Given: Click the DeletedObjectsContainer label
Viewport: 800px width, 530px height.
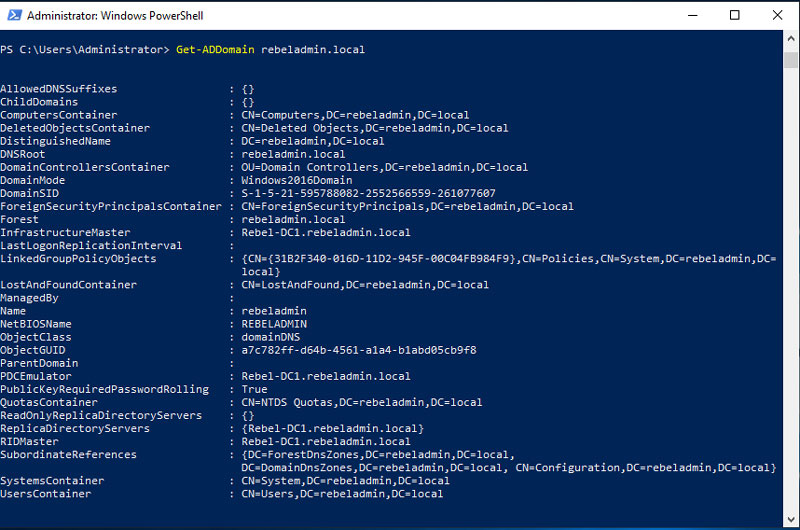Looking at the screenshot, I should (x=75, y=128).
